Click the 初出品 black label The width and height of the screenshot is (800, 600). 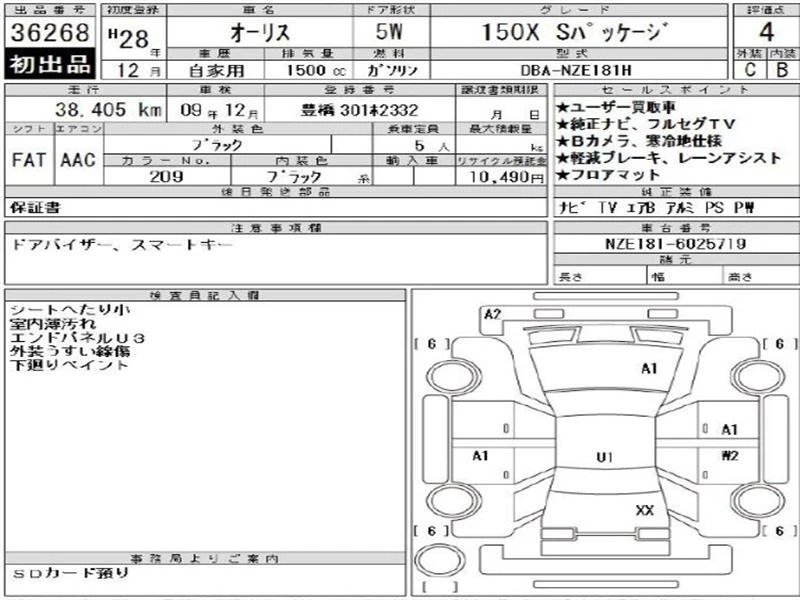50,64
